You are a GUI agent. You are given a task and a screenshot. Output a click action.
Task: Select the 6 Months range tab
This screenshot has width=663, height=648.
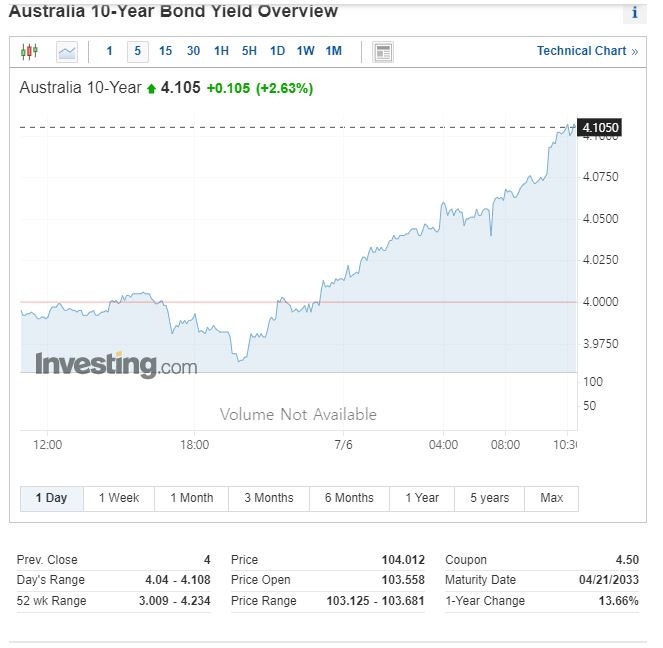click(x=349, y=498)
